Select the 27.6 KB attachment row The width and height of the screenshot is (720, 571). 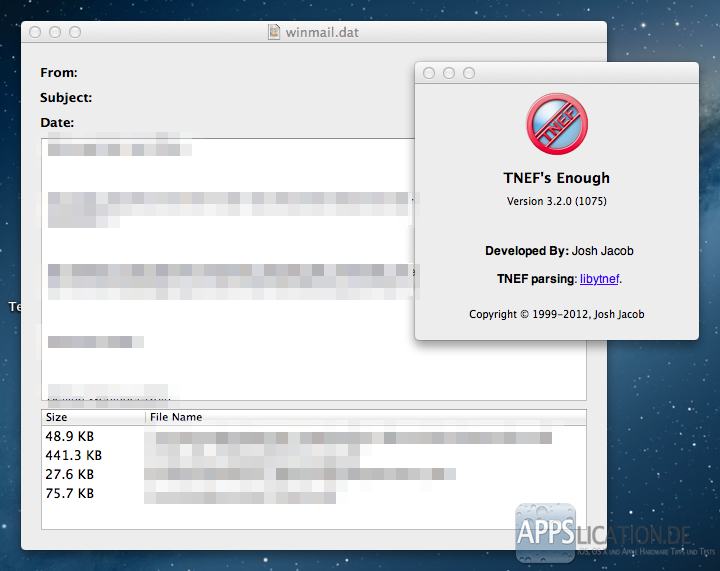click(314, 474)
